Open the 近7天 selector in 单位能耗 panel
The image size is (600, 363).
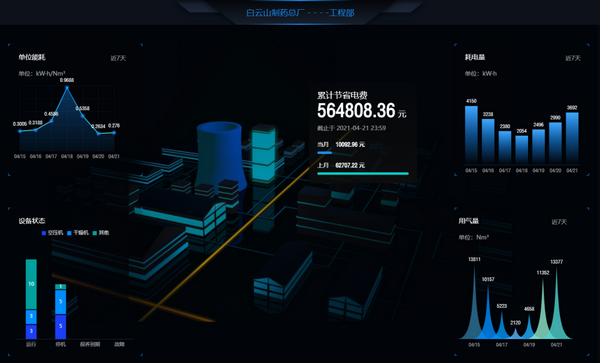[x=118, y=58]
